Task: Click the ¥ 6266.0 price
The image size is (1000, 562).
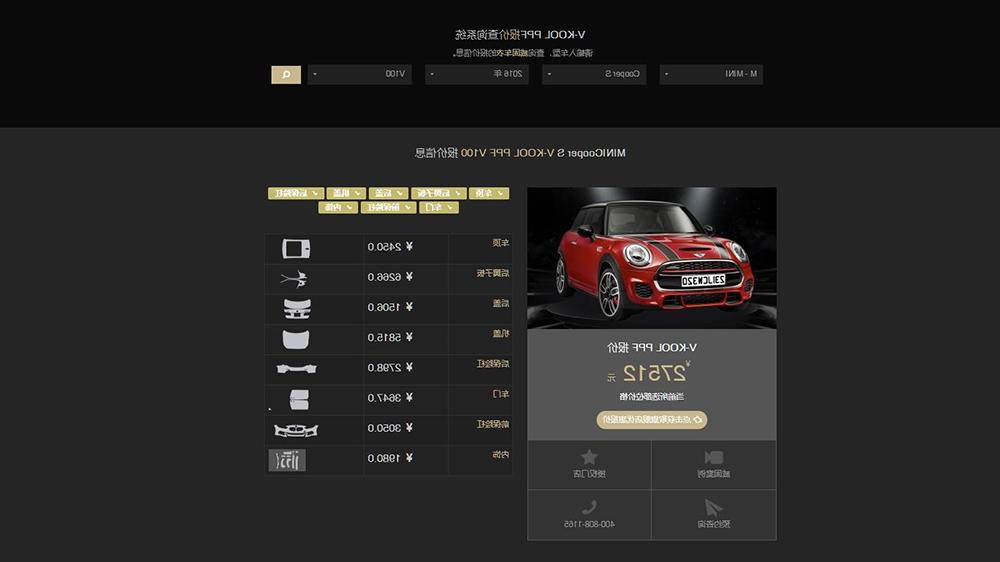Action: point(390,277)
